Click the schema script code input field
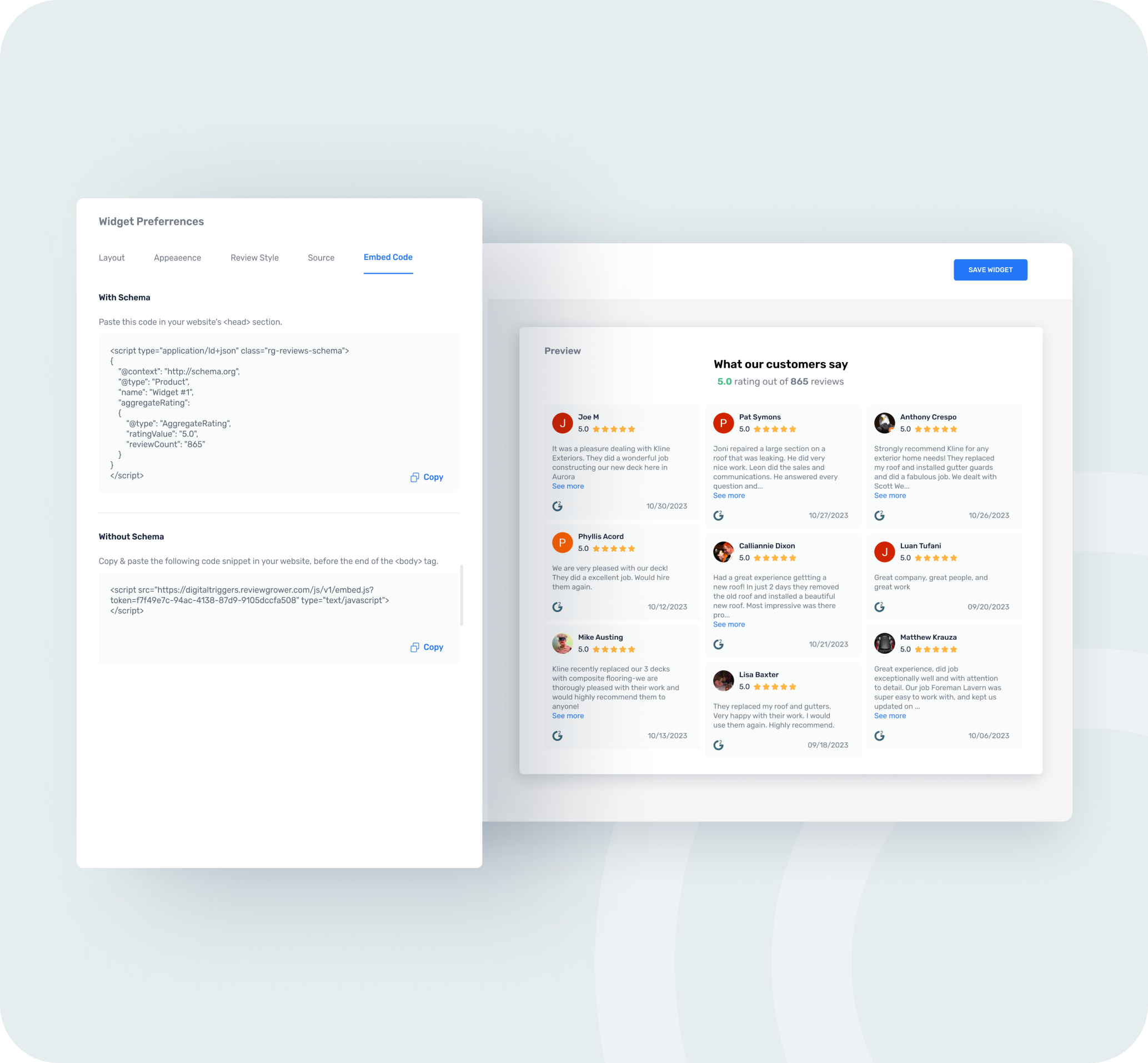Image resolution: width=1148 pixels, height=1063 pixels. (278, 413)
